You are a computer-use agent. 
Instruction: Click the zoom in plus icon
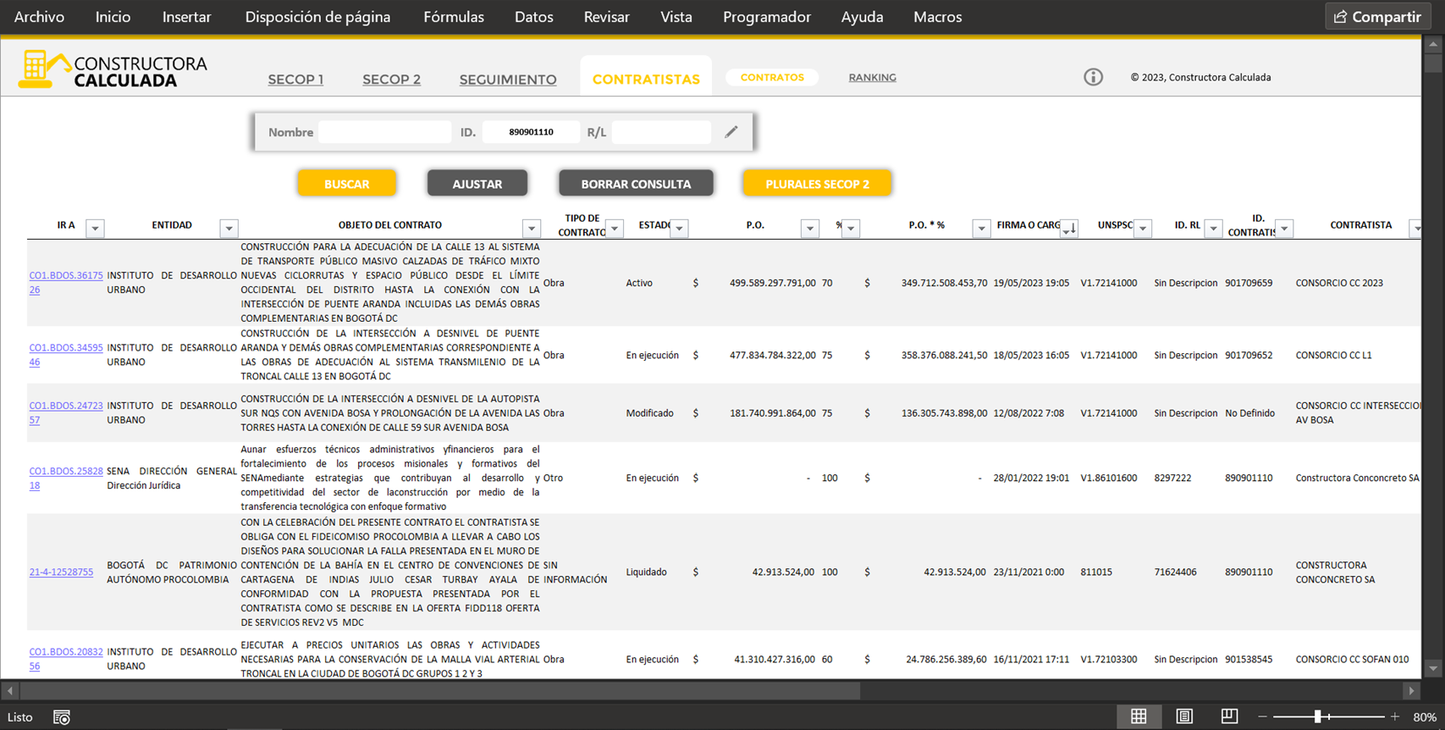click(1395, 717)
